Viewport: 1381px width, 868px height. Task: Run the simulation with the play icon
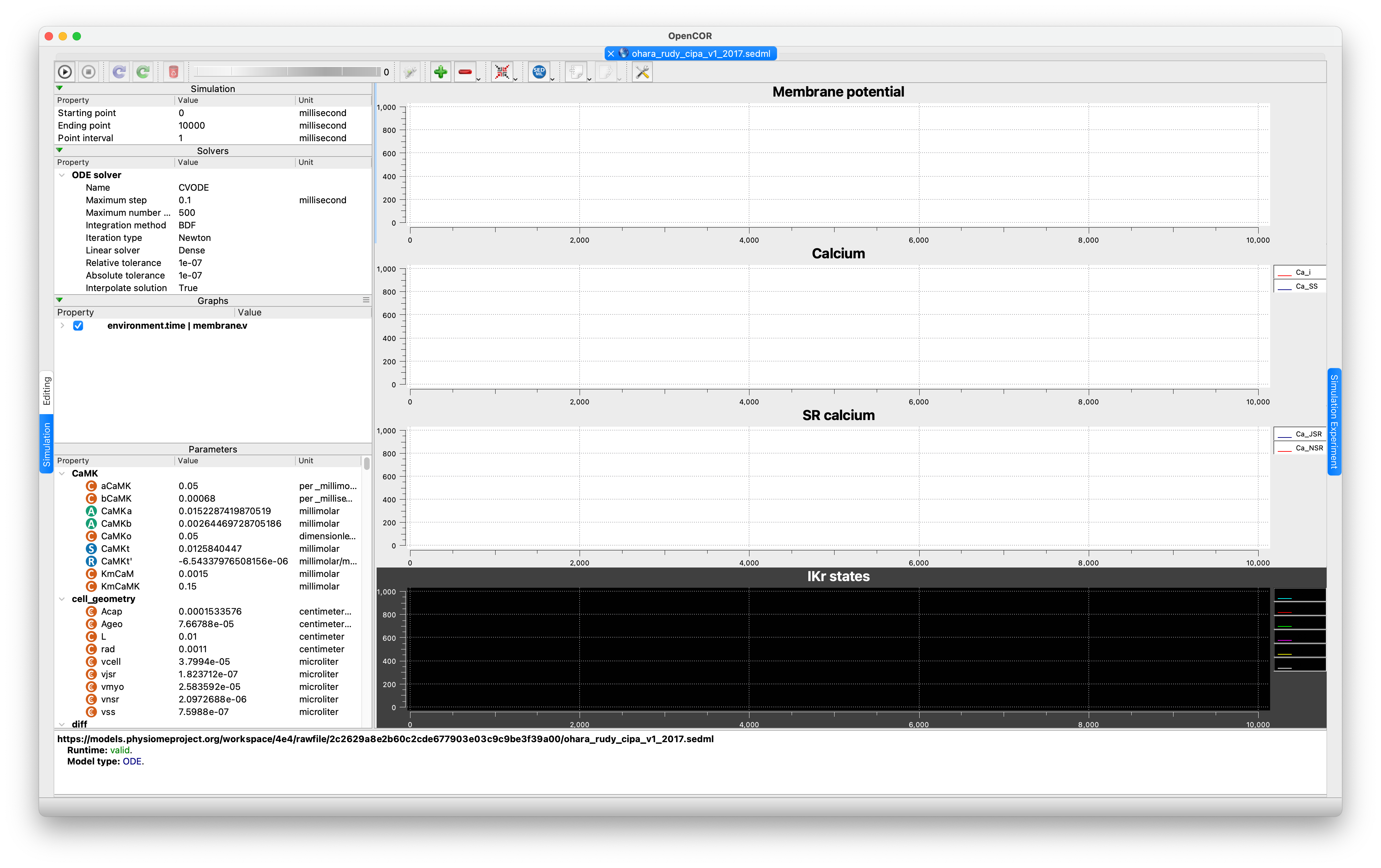(64, 72)
